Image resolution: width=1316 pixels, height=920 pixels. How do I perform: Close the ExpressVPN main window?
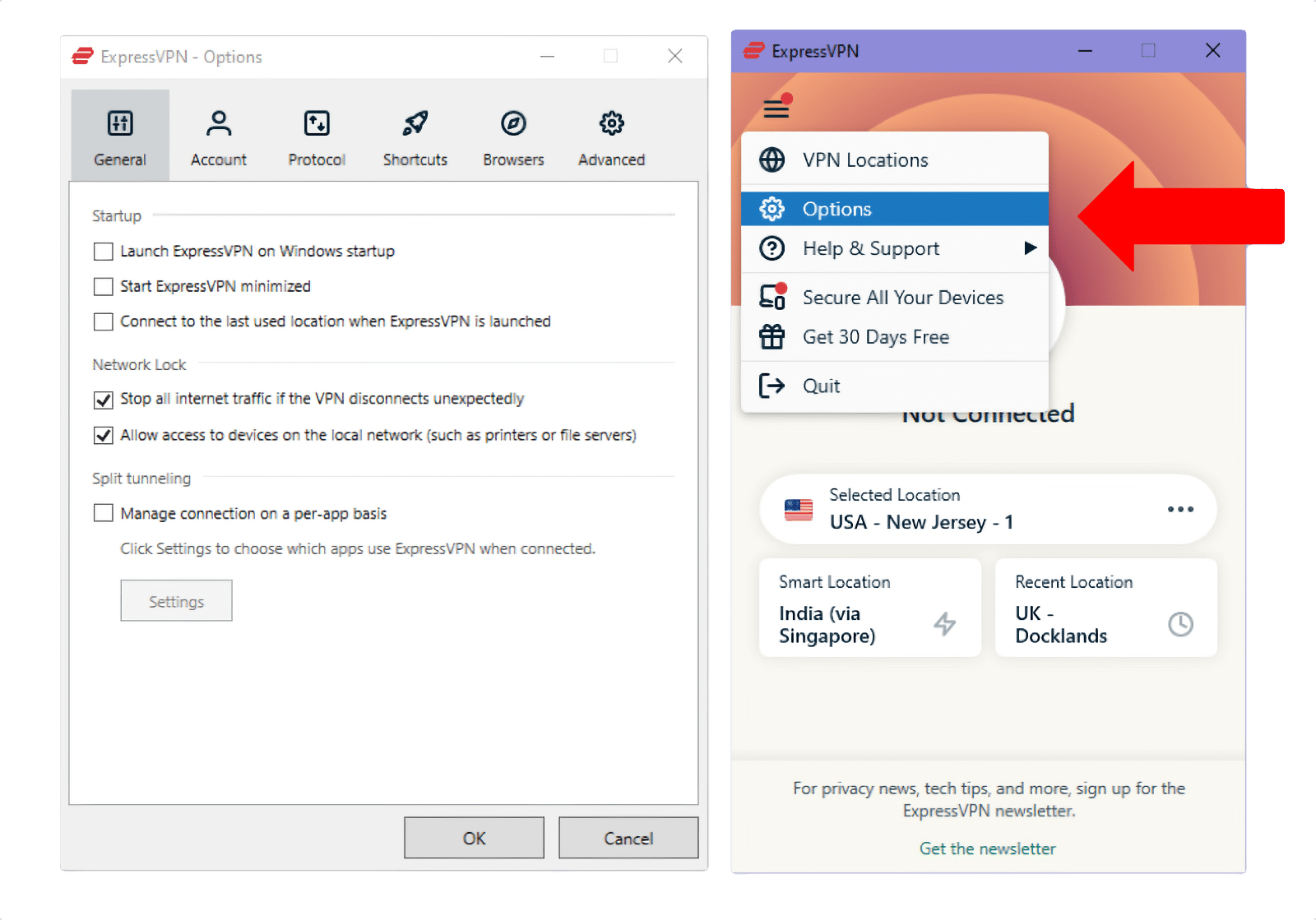click(x=1212, y=51)
